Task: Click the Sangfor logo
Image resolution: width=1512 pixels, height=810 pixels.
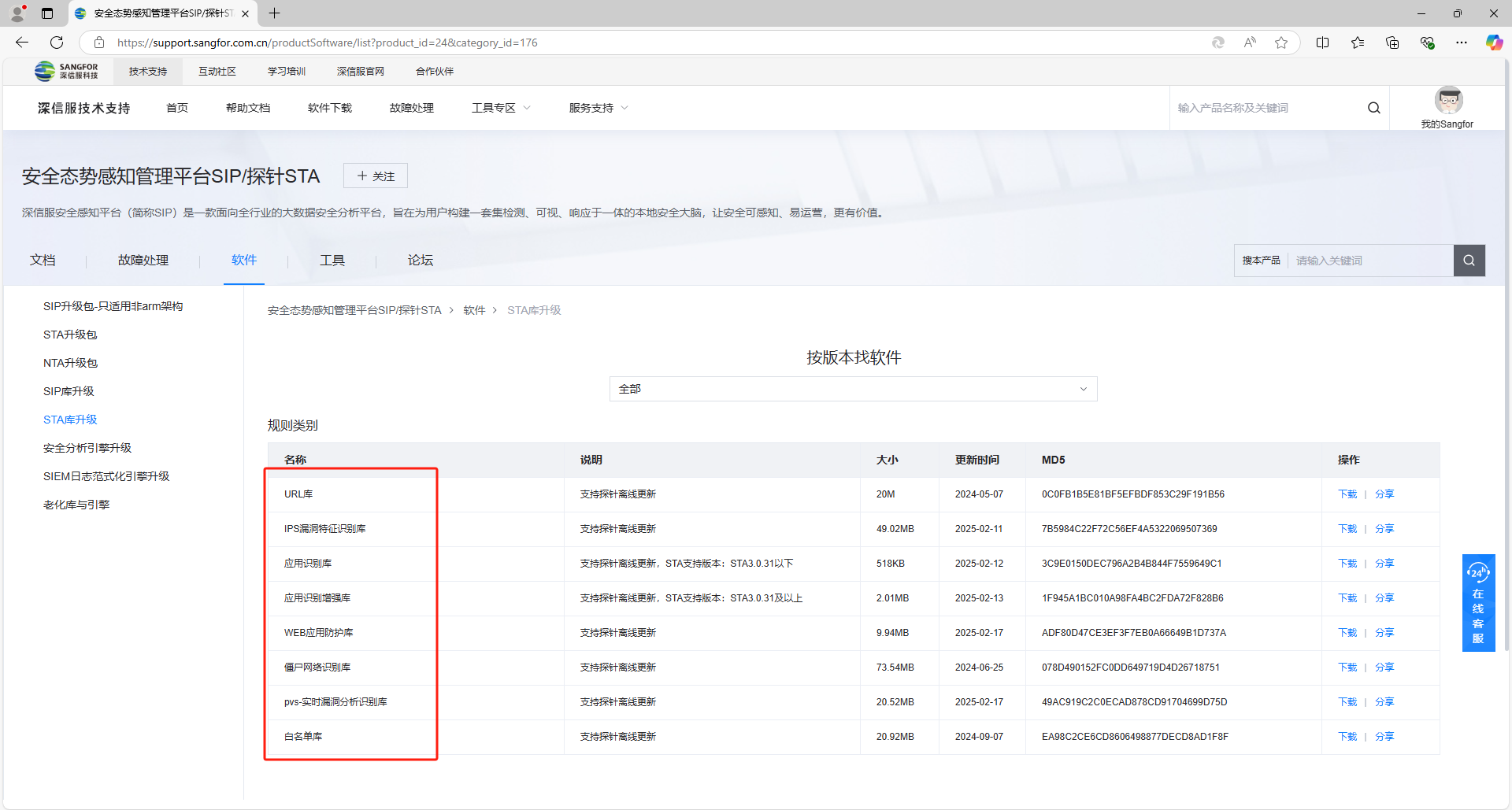Action: [x=66, y=71]
